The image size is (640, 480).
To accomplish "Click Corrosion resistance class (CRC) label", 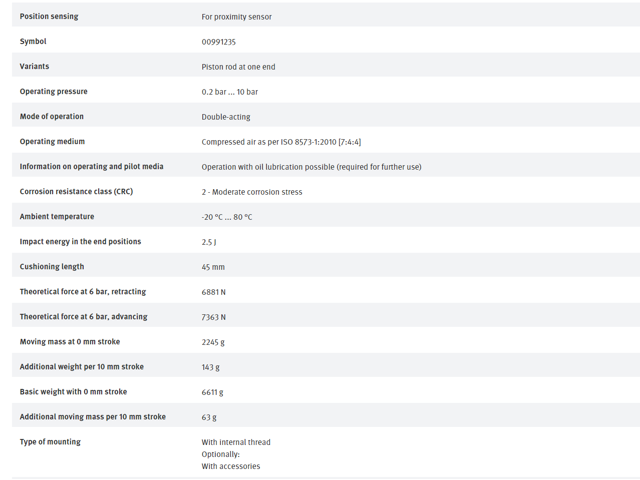I will click(76, 191).
